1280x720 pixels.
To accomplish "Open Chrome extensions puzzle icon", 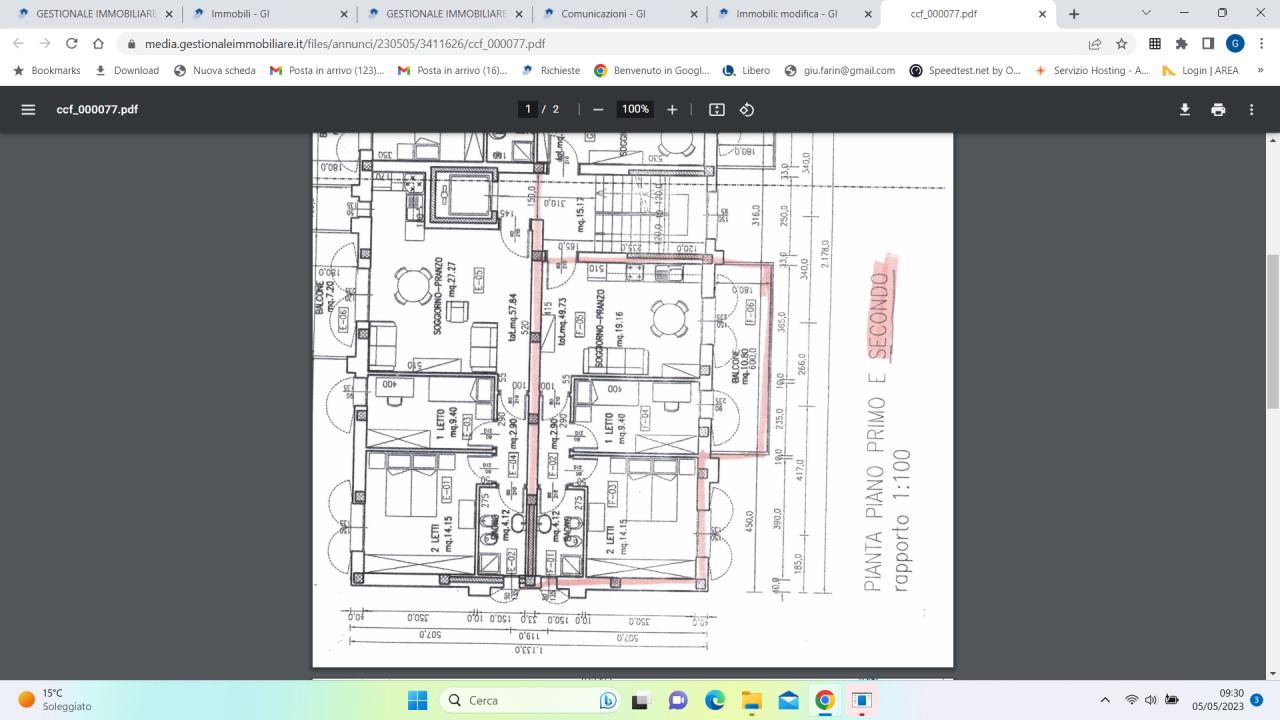I will click(1181, 44).
